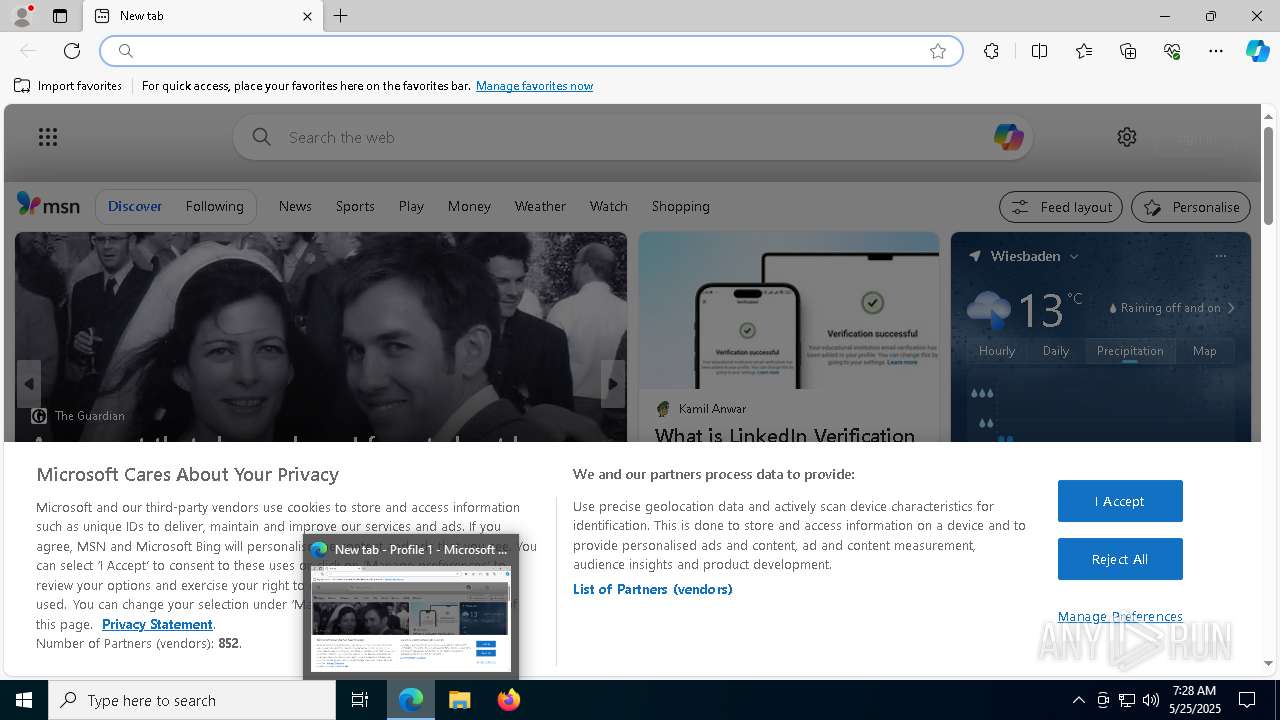Expand the Wiesbaden location dropdown
Screen dimensions: 1280x720
point(1074,256)
